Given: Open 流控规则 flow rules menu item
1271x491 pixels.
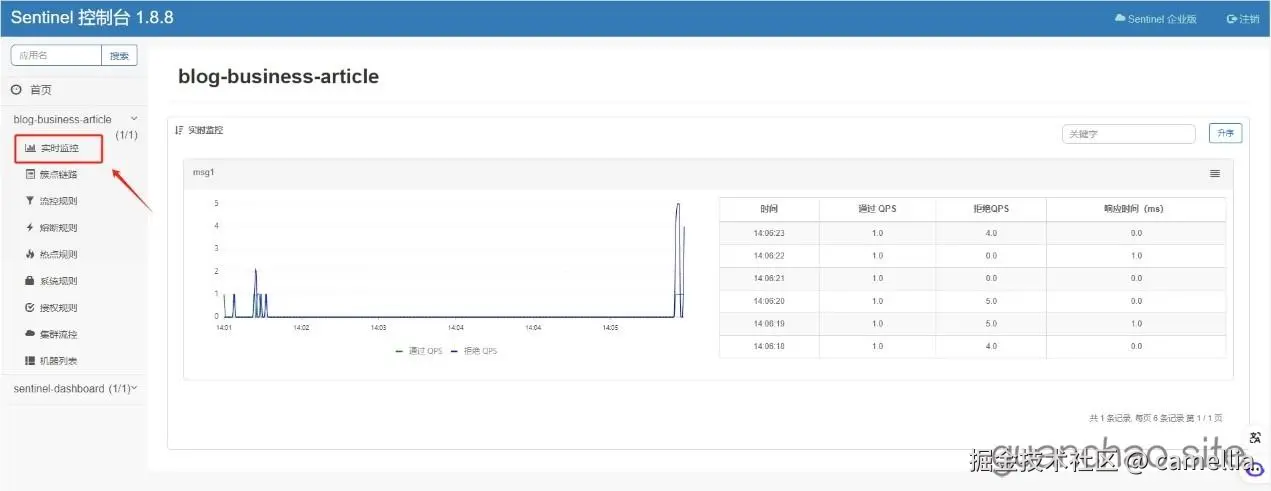Looking at the screenshot, I should click(52, 201).
